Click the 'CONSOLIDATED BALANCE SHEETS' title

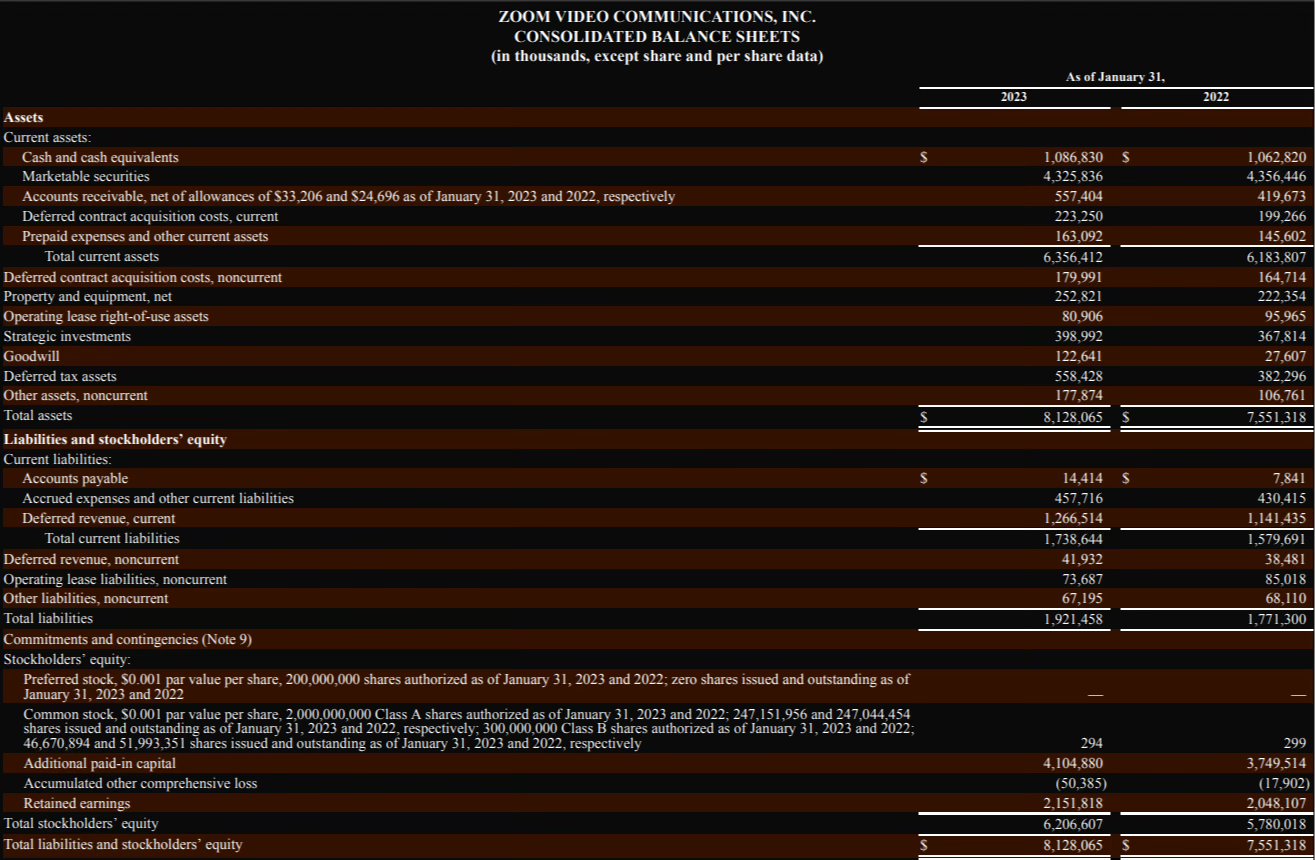657,36
